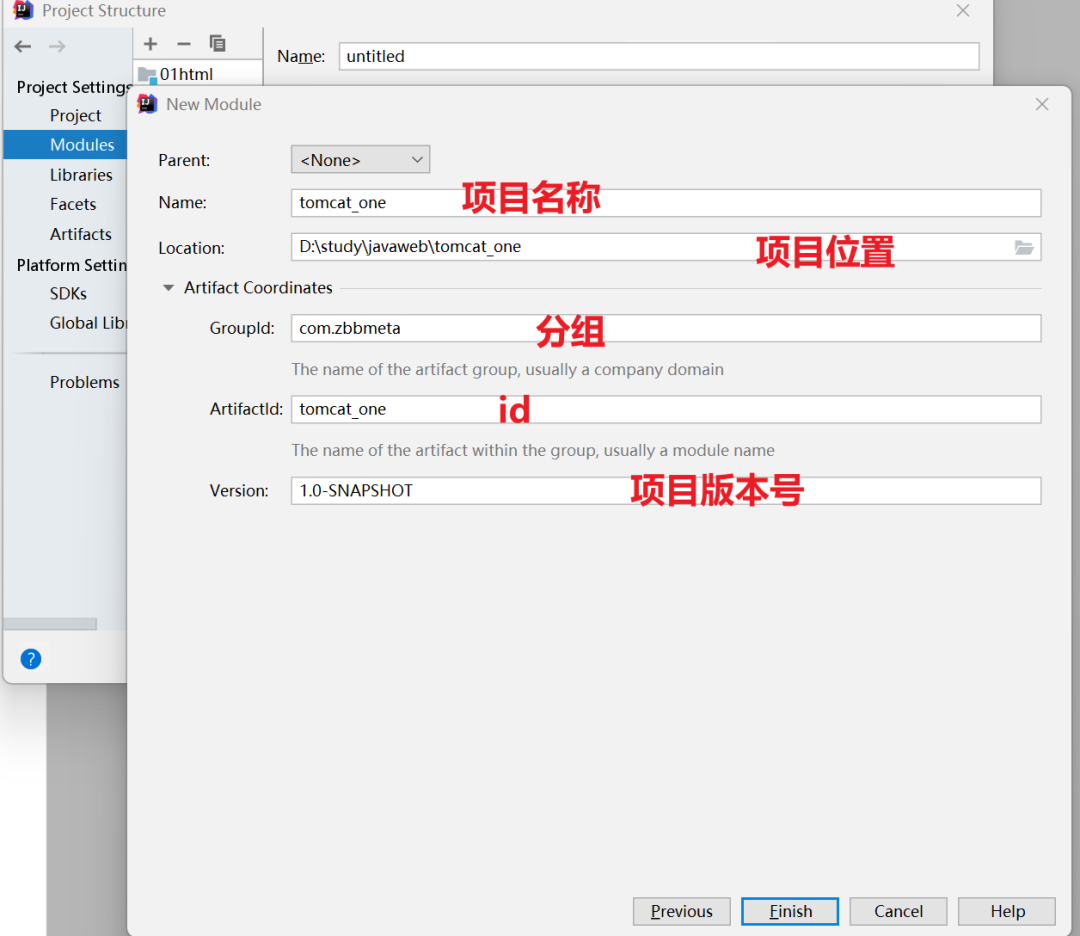Screen dimensions: 1080x936
Task: Open Libraries settings
Action: 81,175
